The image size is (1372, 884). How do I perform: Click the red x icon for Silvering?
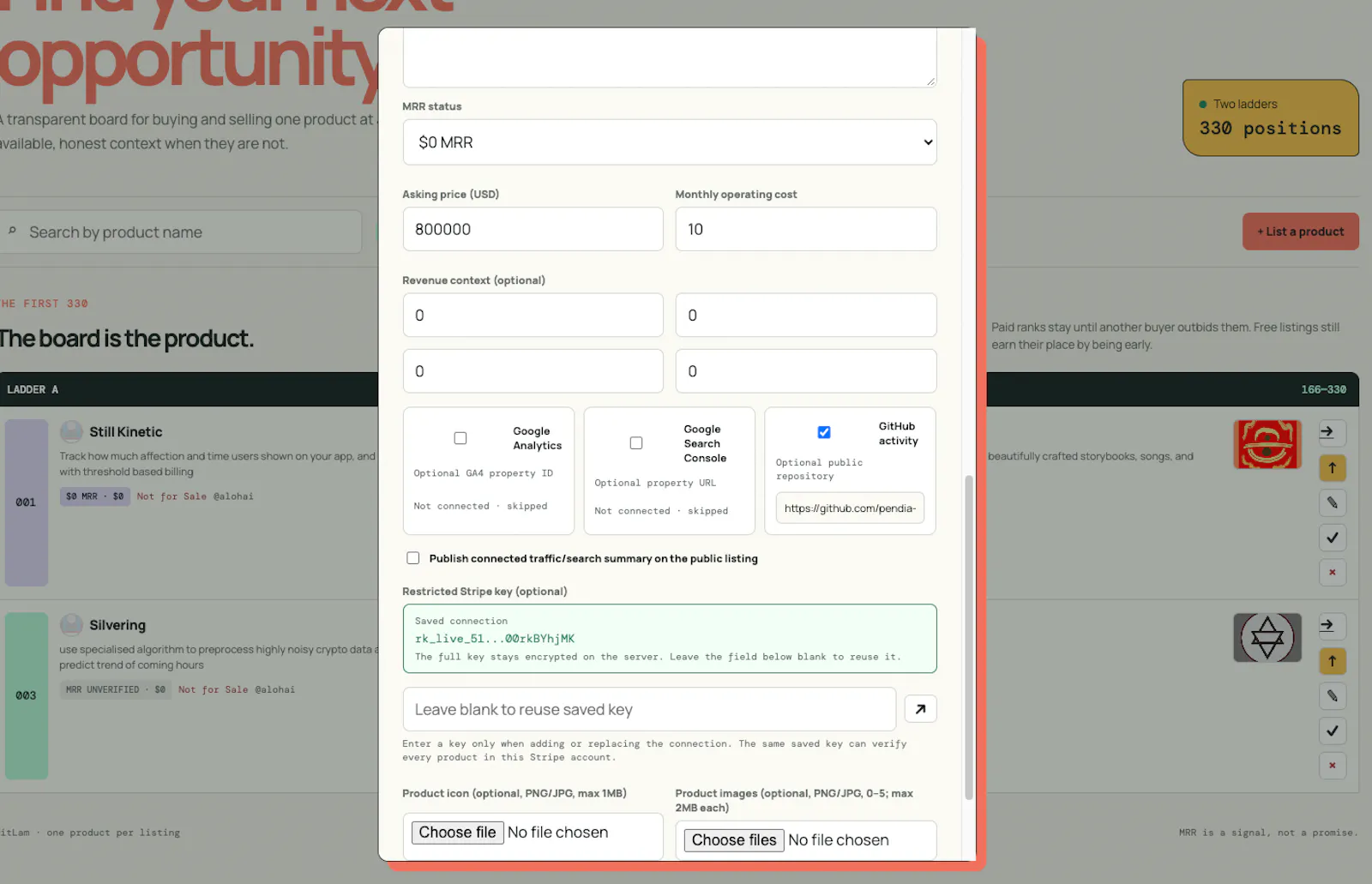point(1332,765)
